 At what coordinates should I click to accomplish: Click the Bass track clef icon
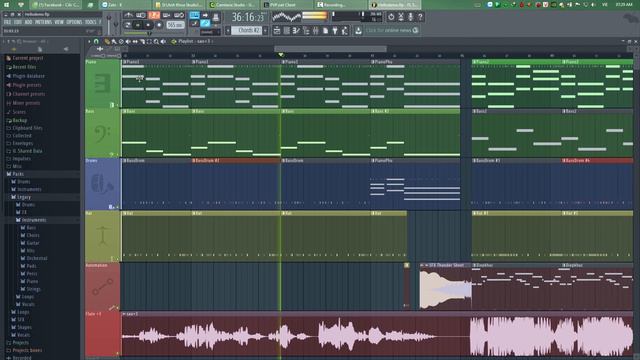coord(102,134)
